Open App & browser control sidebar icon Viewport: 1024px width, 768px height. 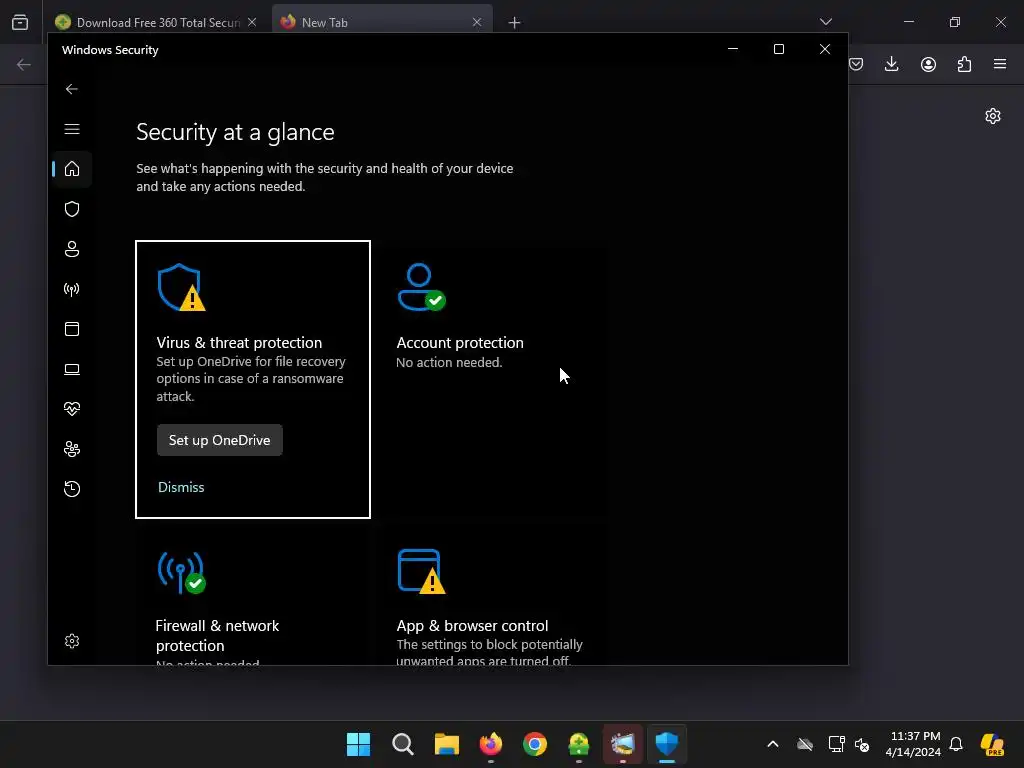pos(72,328)
